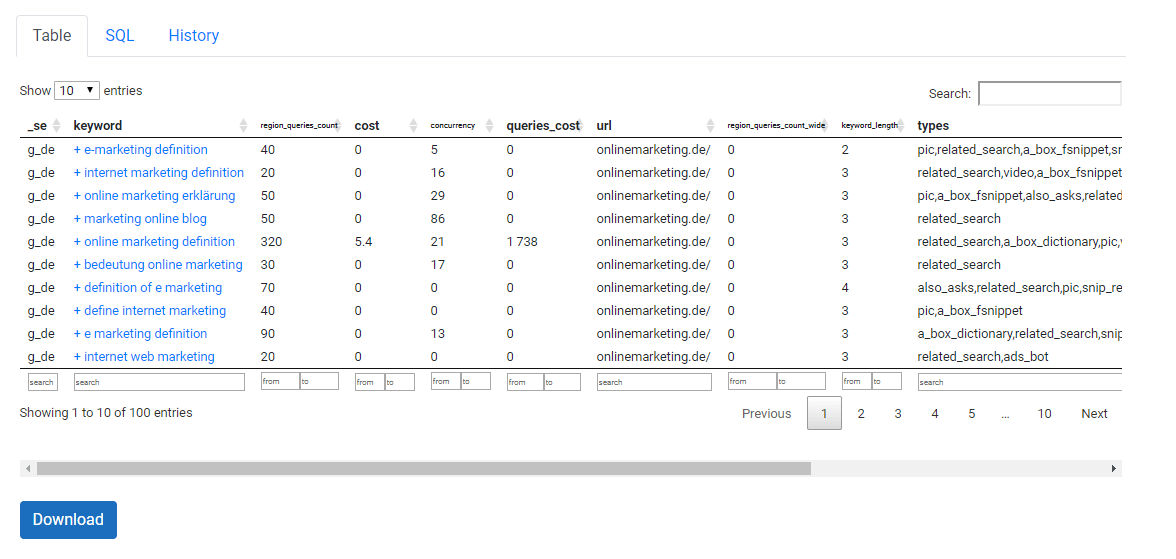Open keyword bedeutung online marketing

(x=158, y=264)
